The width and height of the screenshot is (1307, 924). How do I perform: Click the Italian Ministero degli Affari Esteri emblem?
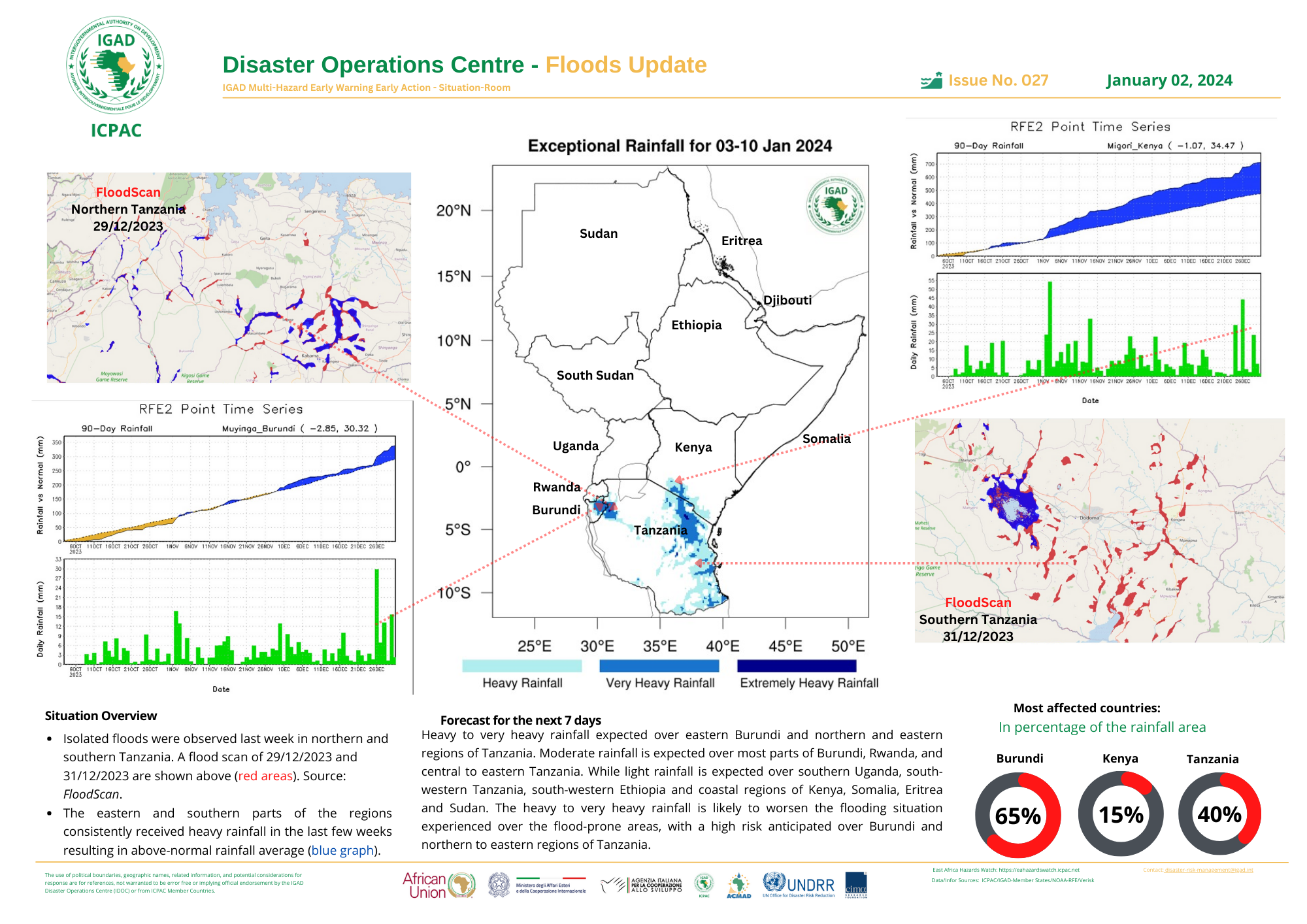point(499,885)
